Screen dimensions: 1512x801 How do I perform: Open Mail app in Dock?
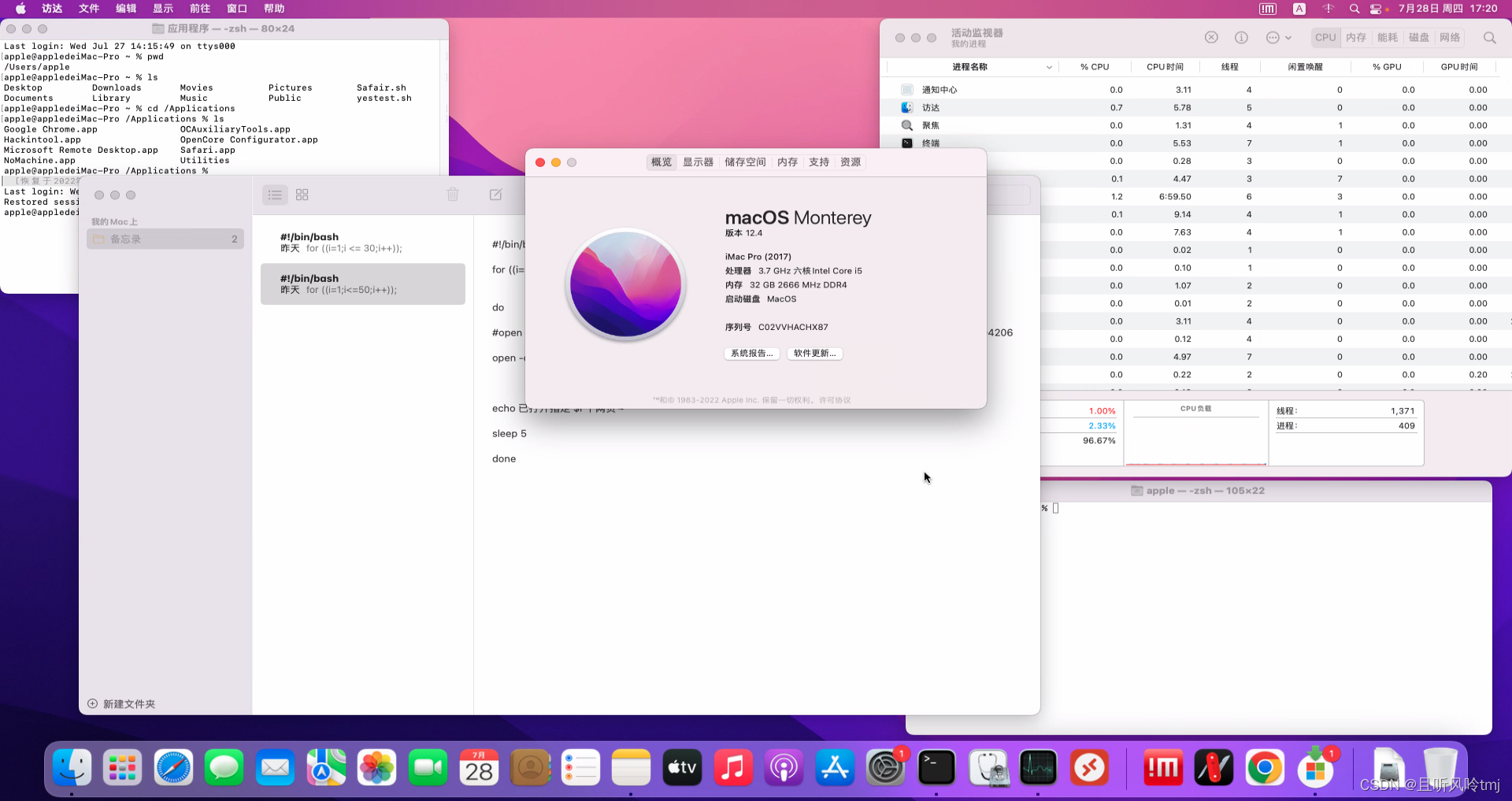pyautogui.click(x=276, y=767)
